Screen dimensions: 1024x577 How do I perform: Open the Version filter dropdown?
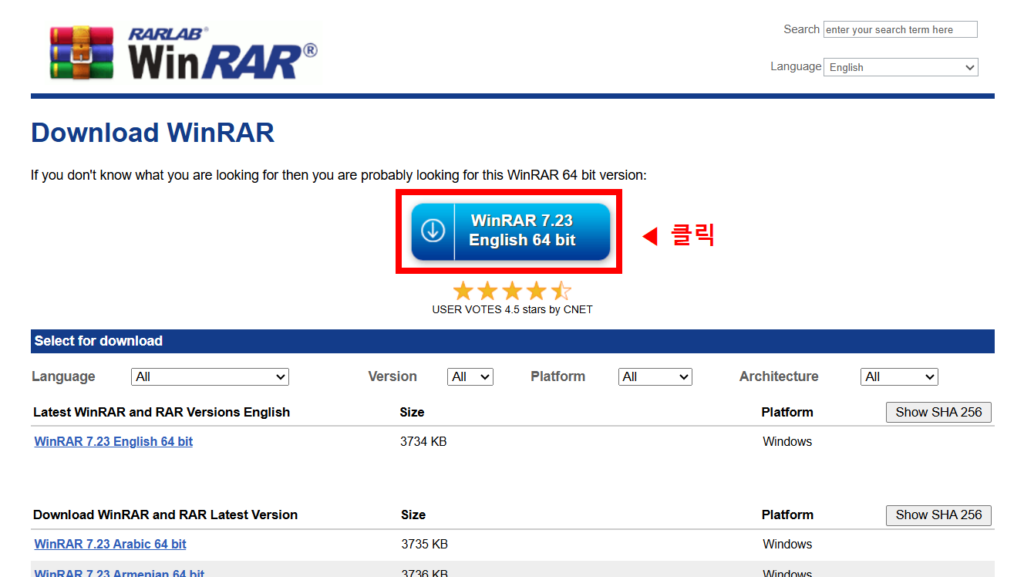click(x=470, y=377)
